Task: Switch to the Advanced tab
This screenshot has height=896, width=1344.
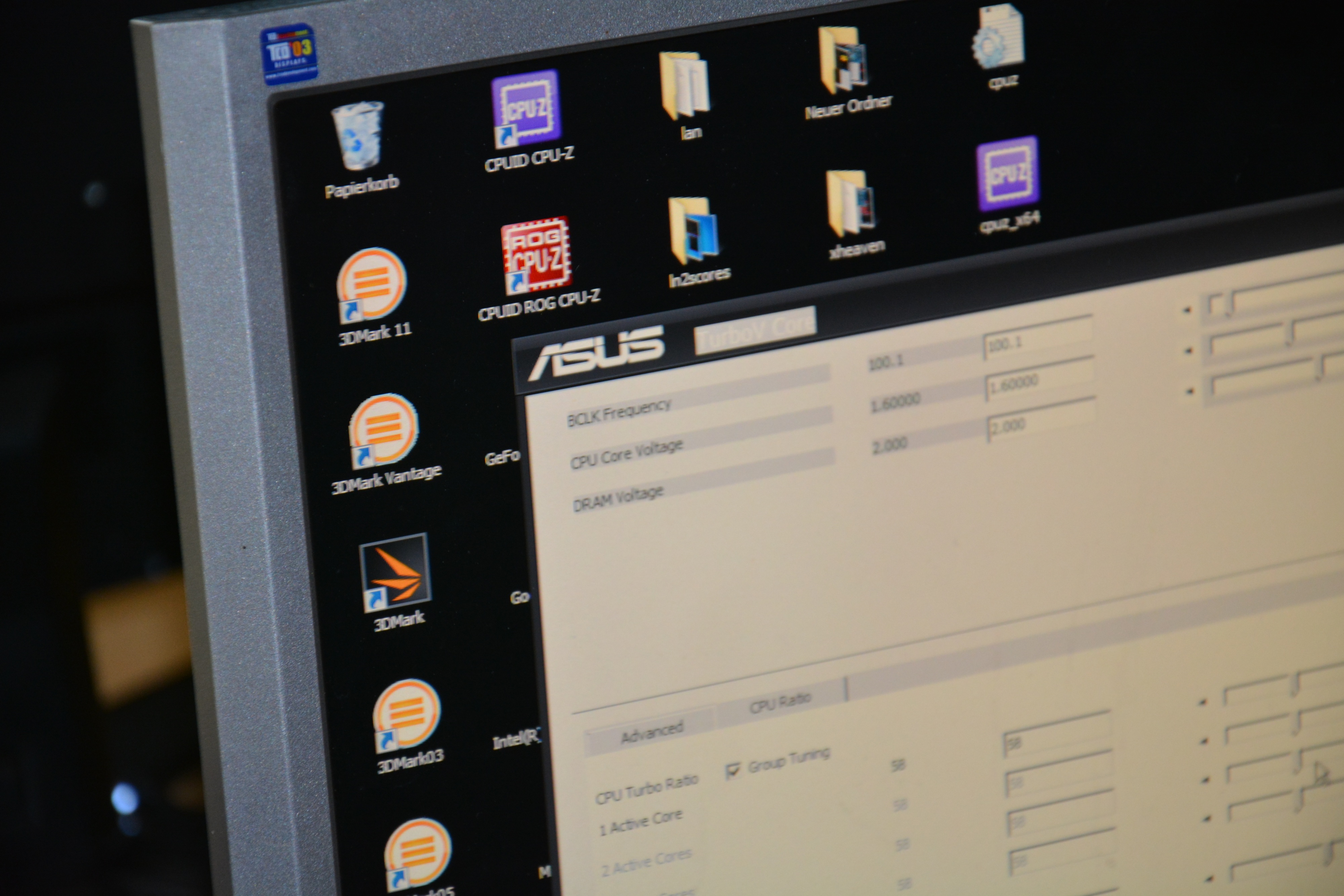Action: tap(652, 733)
